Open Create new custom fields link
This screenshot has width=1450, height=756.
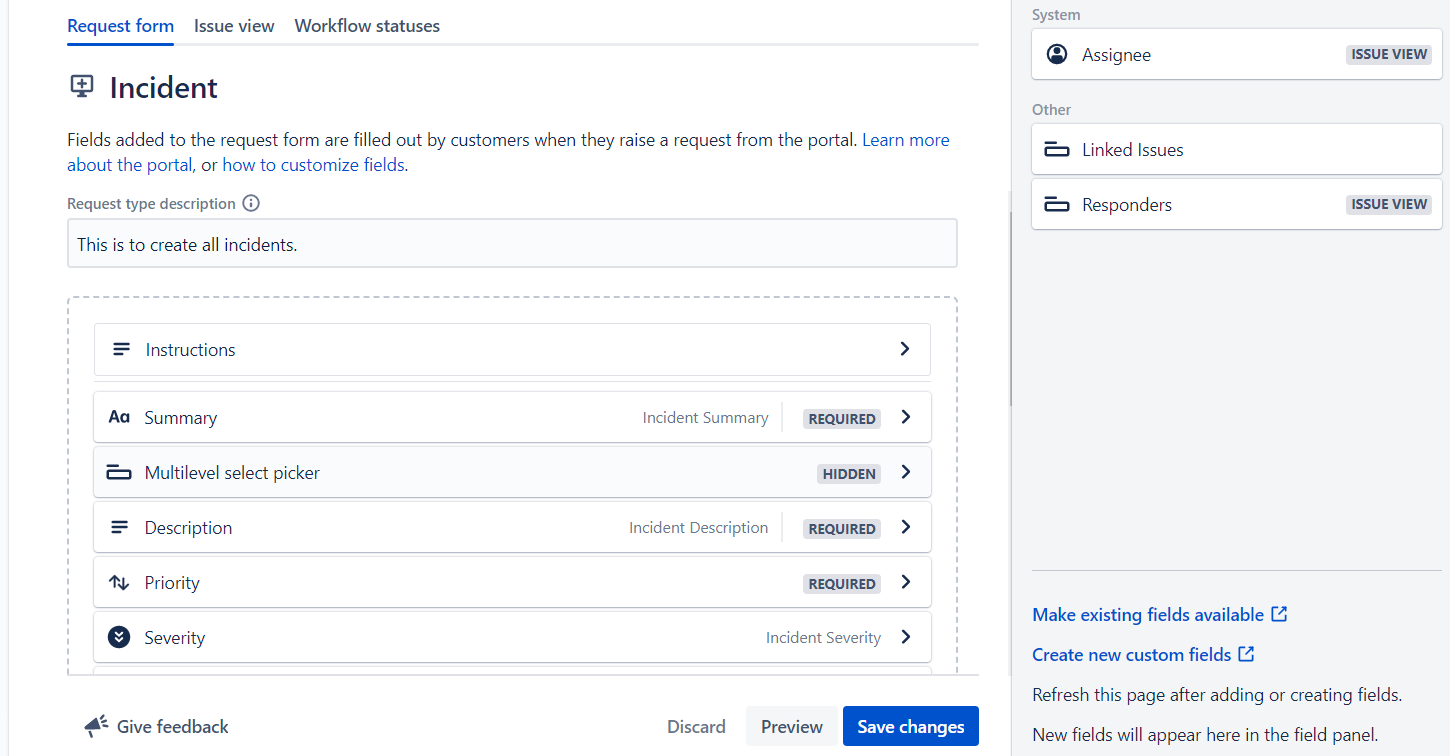tap(1143, 654)
